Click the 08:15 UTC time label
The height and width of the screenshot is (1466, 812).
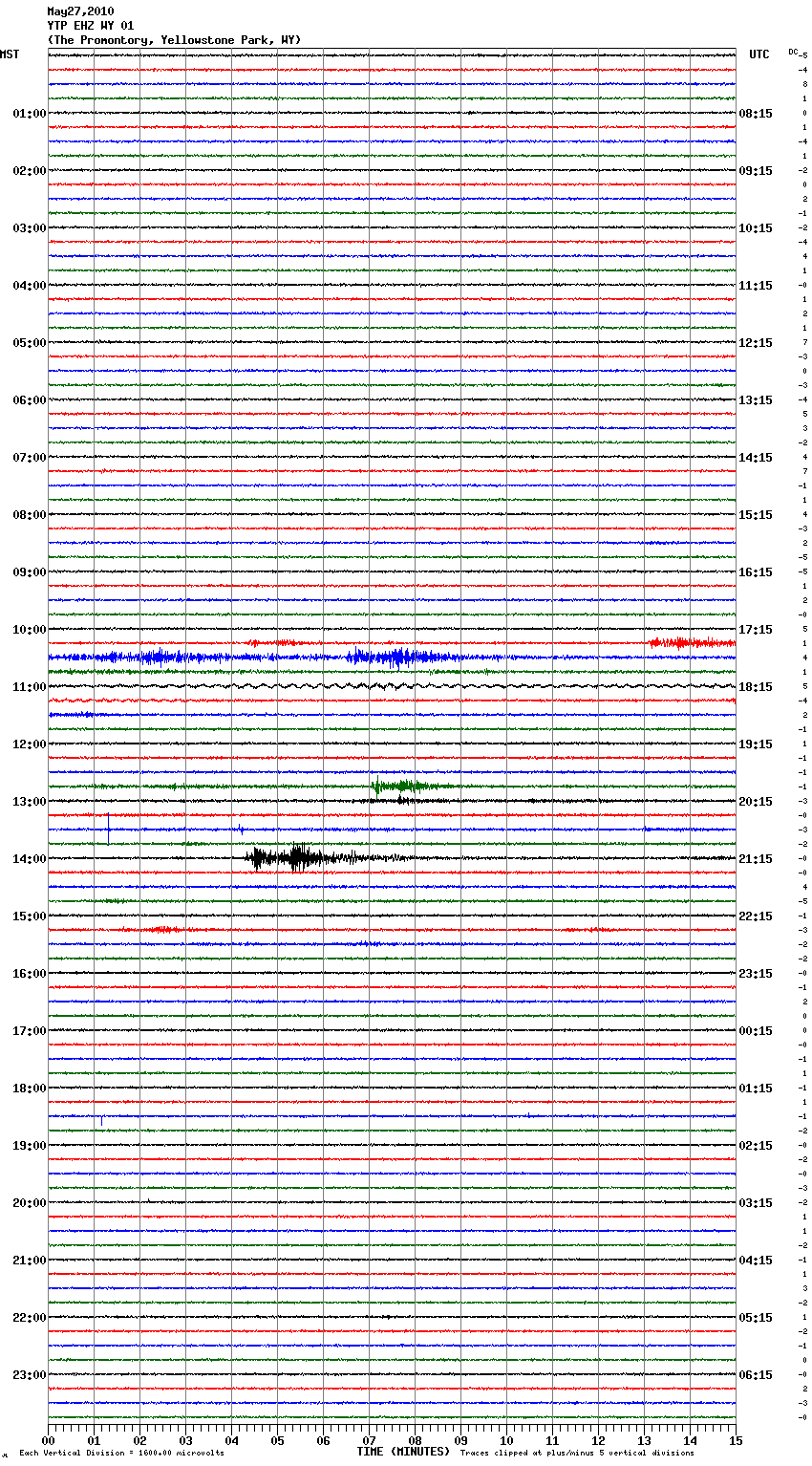pyautogui.click(x=756, y=114)
